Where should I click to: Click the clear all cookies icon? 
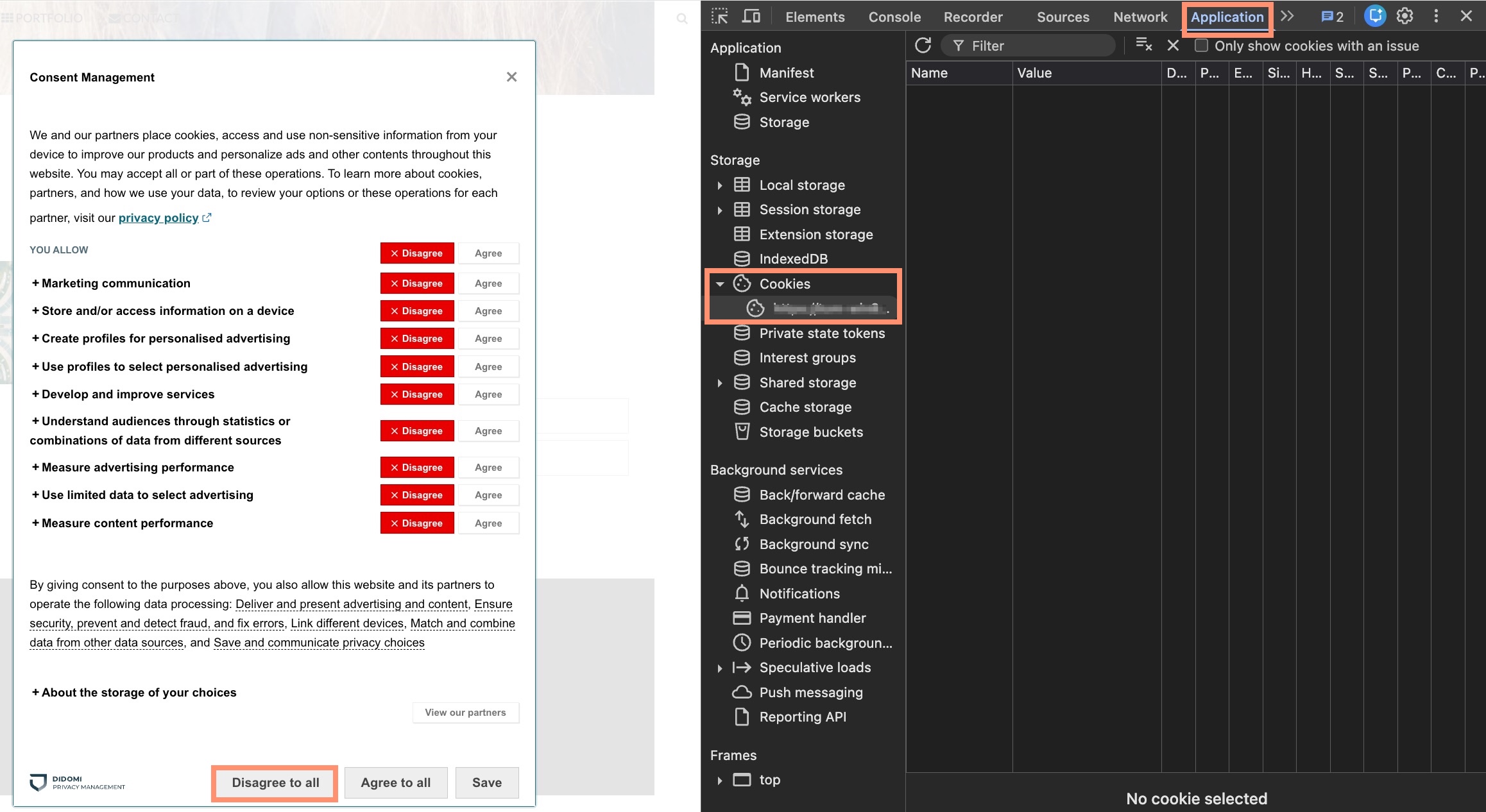[1144, 45]
